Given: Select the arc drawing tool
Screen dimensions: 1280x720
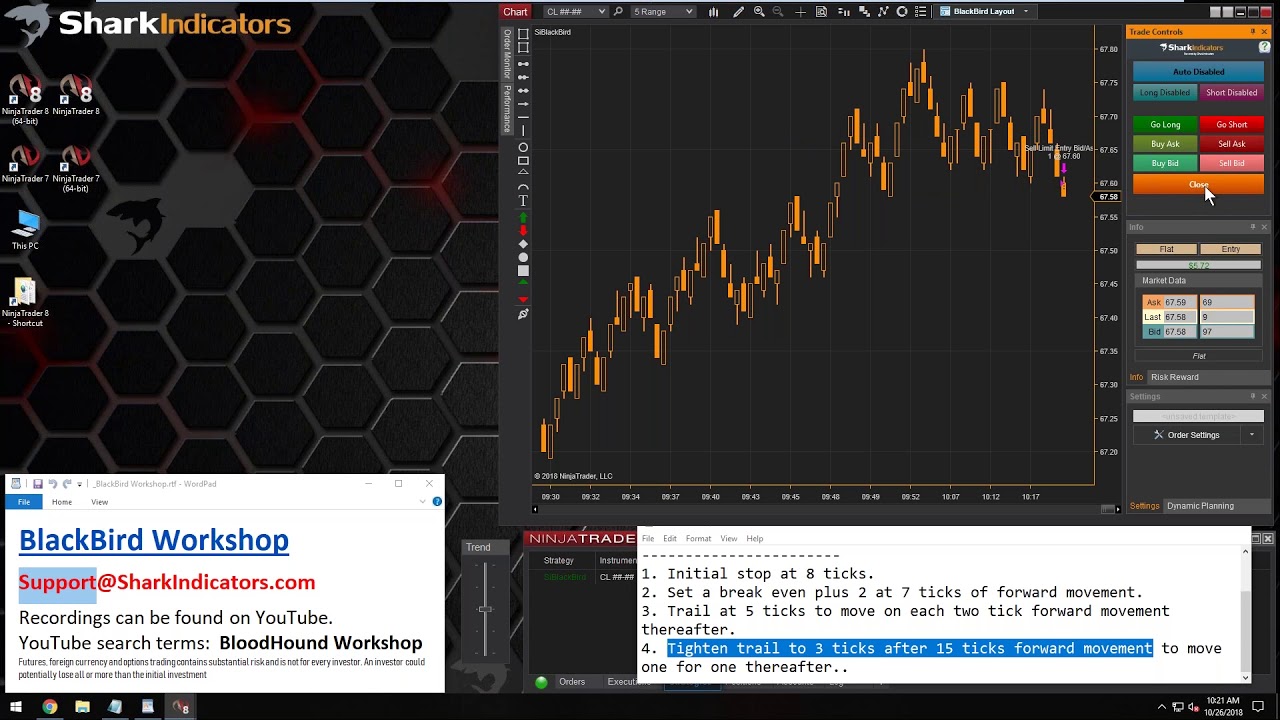Looking at the screenshot, I should [523, 187].
